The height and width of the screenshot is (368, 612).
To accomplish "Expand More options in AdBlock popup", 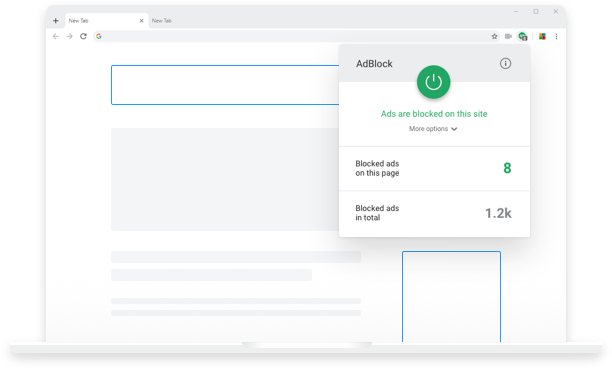I will pos(433,129).
